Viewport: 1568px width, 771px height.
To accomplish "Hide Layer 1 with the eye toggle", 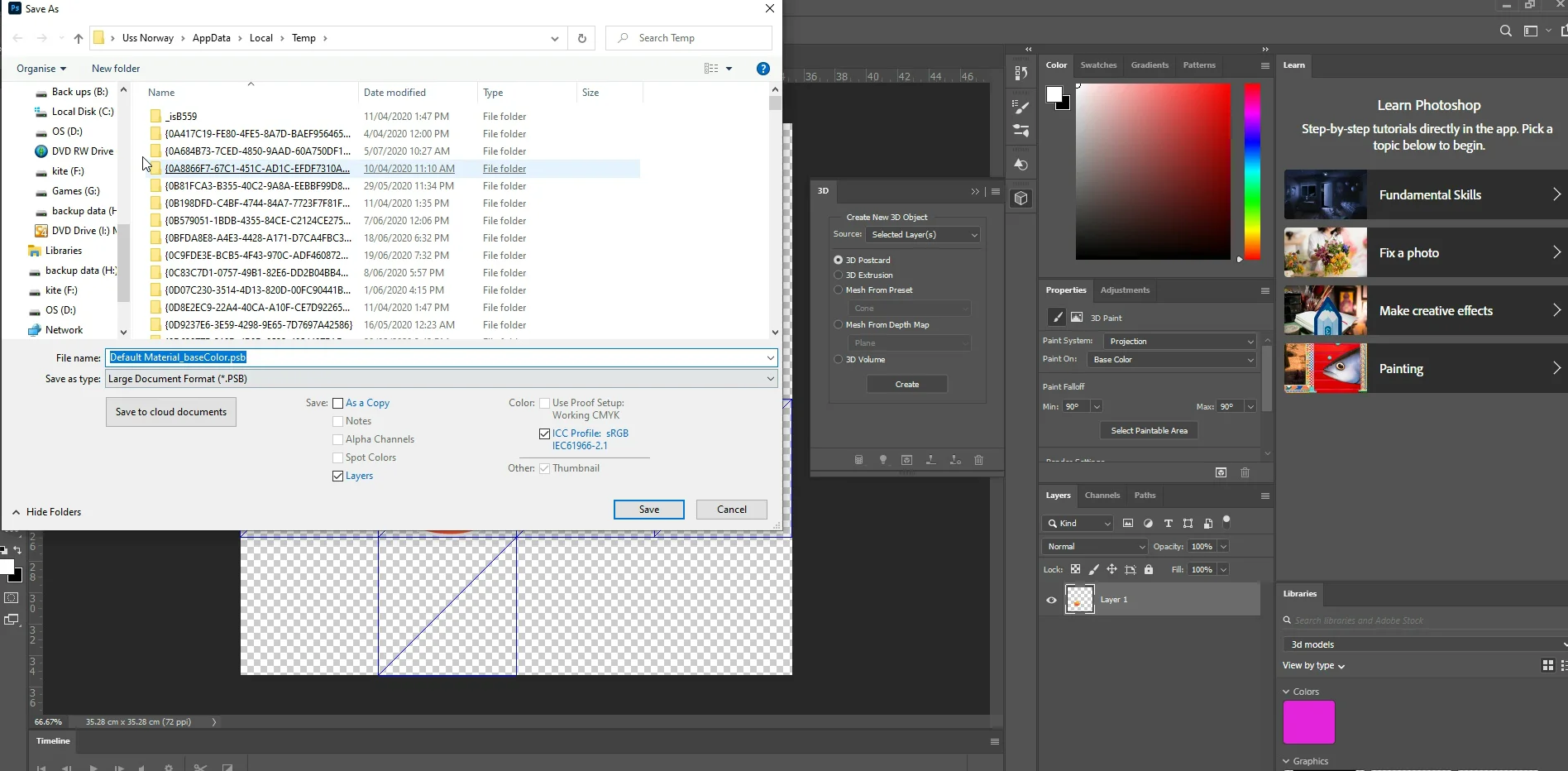I will (1051, 600).
